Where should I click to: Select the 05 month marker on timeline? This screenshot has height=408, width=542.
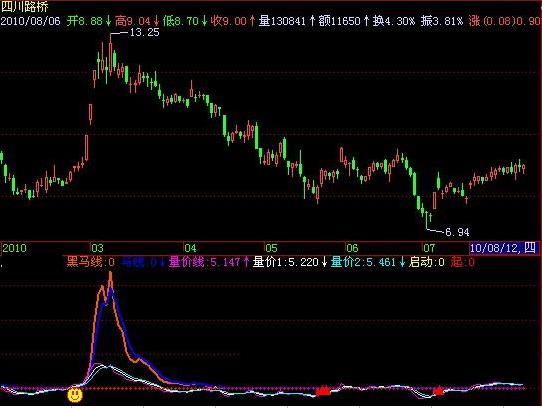271,248
